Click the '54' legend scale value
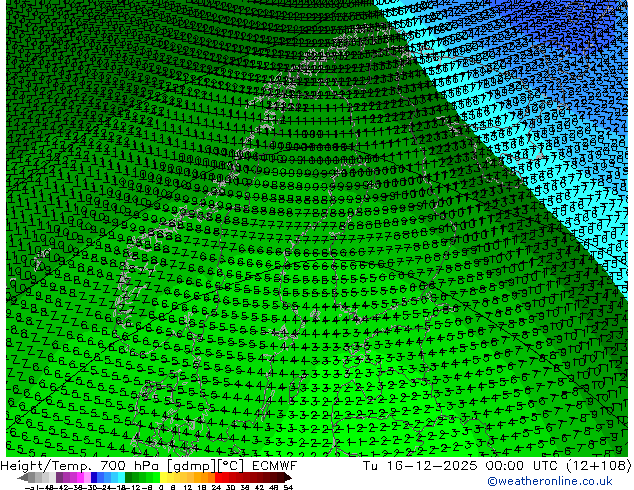This screenshot has height=490, width=634. click(288, 487)
